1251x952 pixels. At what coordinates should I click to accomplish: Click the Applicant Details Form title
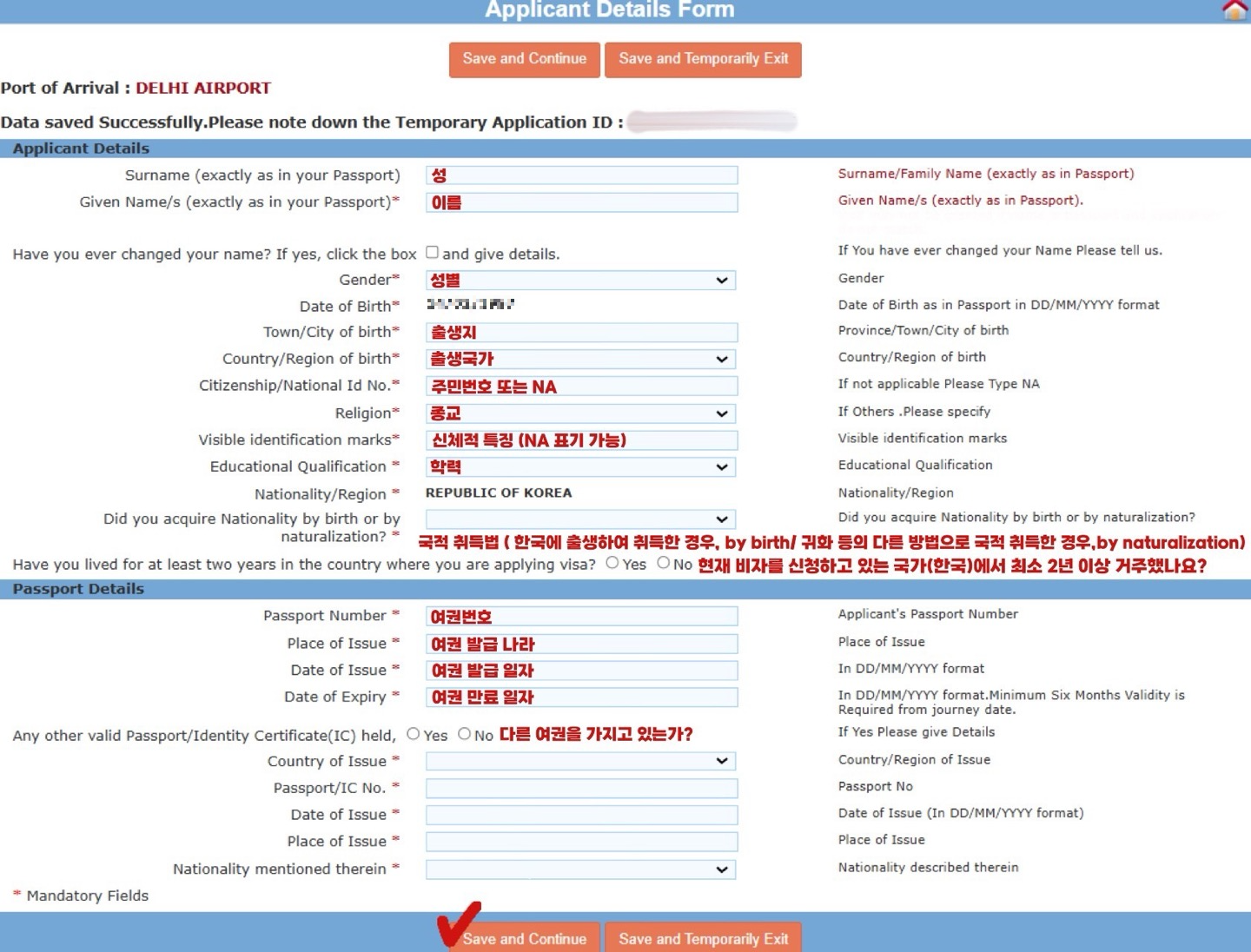[610, 10]
